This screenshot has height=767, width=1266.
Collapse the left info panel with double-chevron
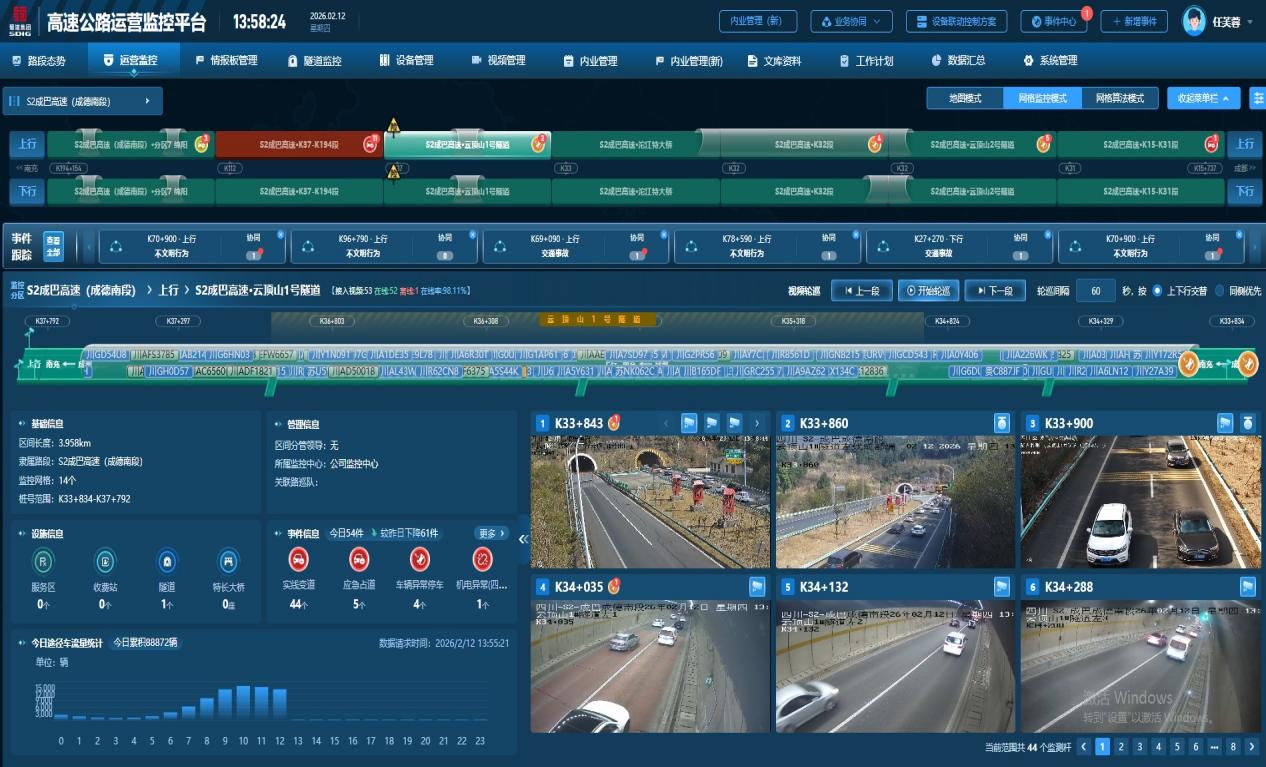point(523,539)
